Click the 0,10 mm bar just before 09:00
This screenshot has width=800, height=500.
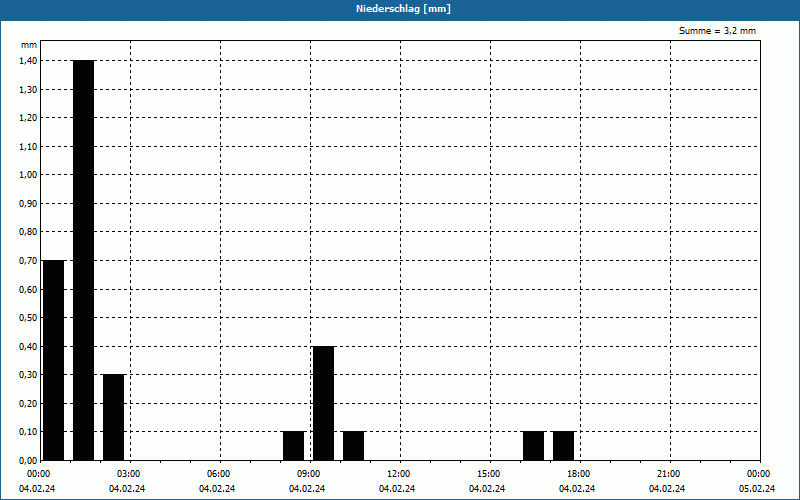(x=293, y=446)
